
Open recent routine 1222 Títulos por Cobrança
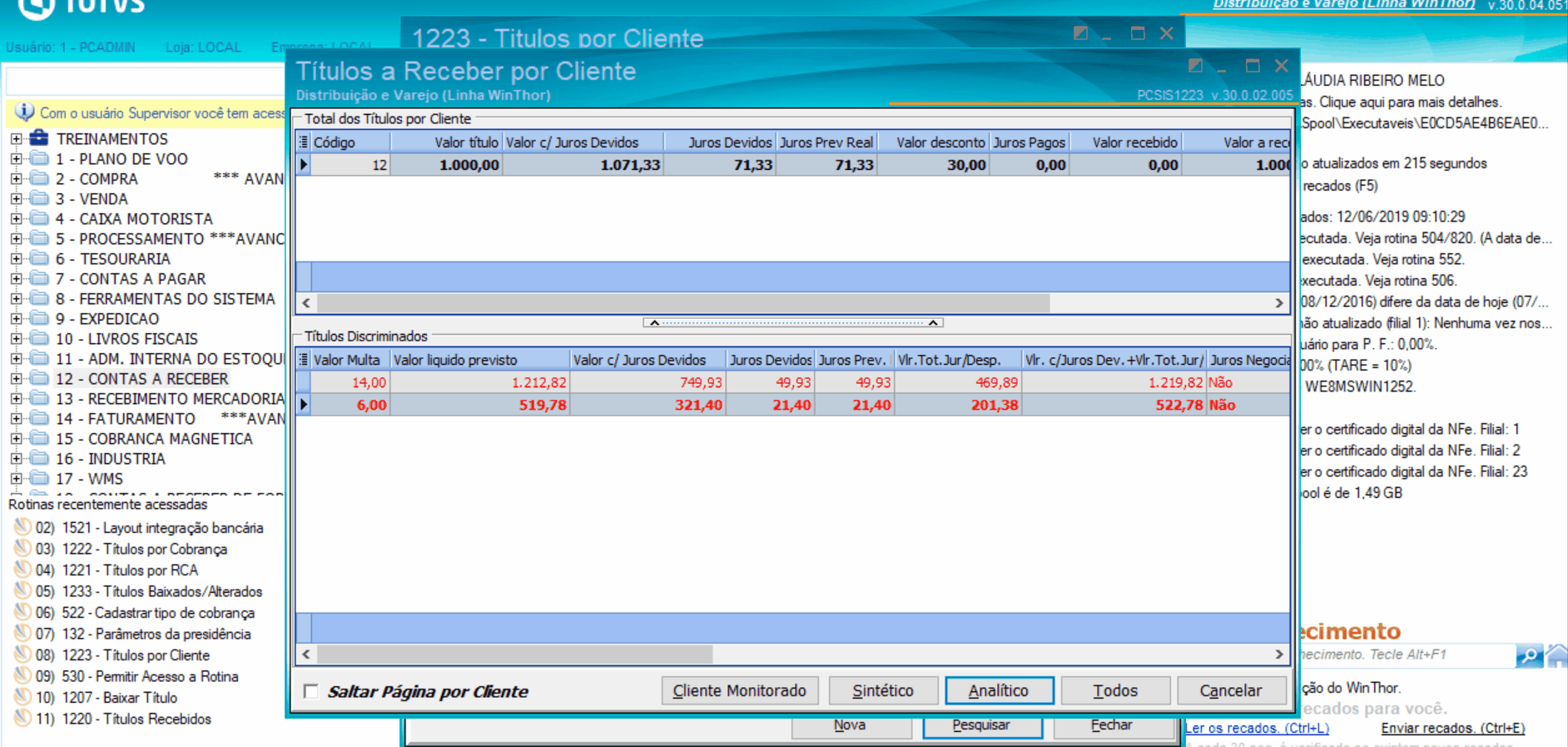(145, 550)
